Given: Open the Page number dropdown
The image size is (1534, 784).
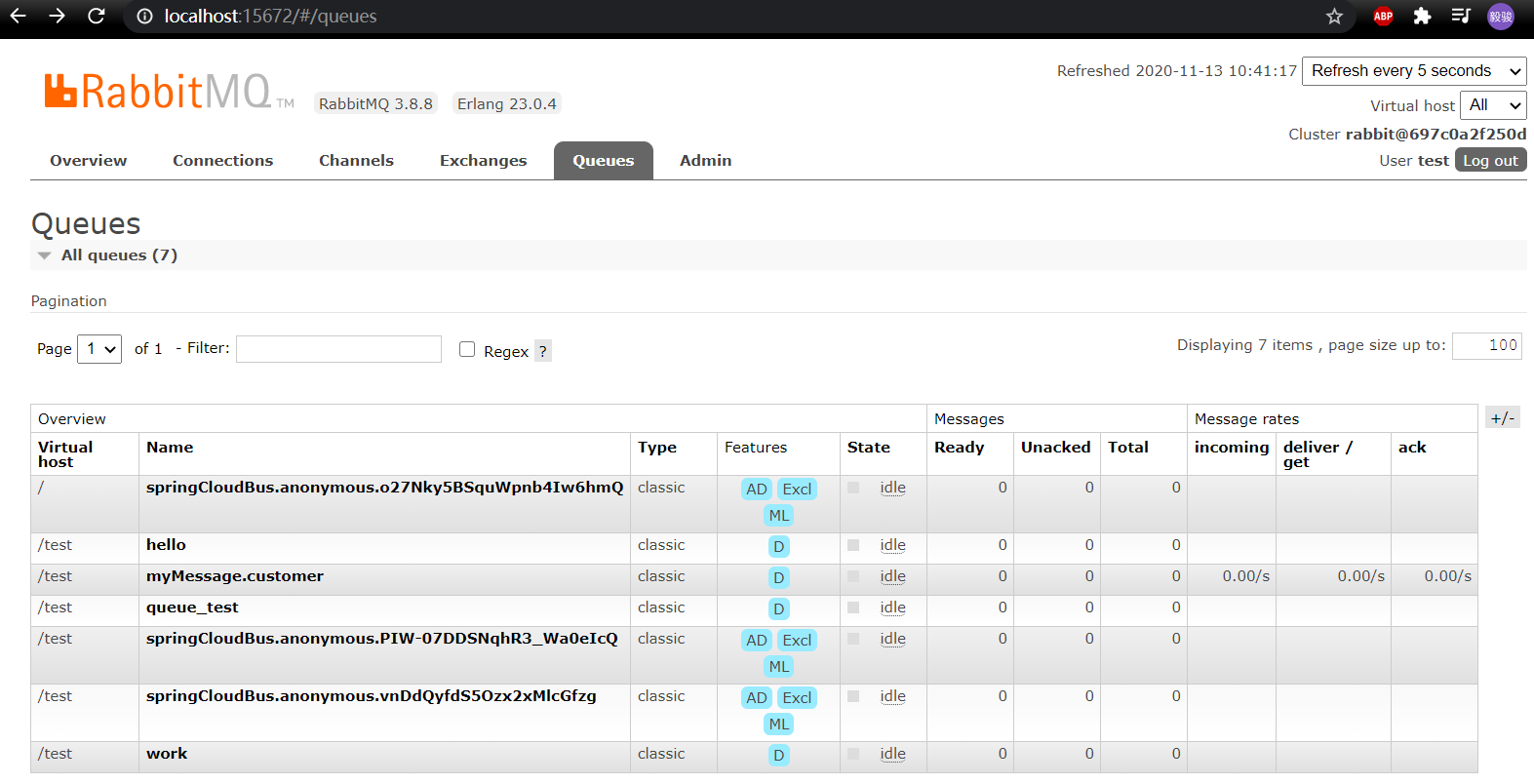Looking at the screenshot, I should 99,349.
